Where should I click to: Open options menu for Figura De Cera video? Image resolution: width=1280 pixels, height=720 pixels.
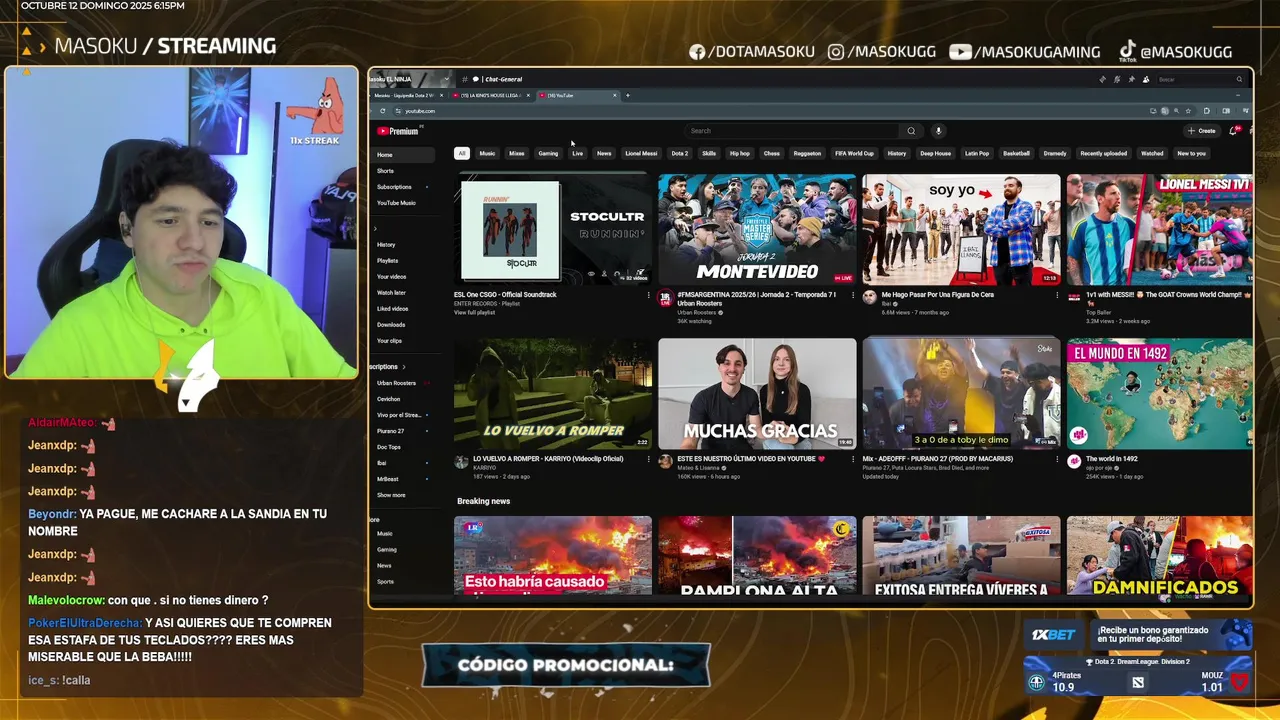coord(1057,295)
